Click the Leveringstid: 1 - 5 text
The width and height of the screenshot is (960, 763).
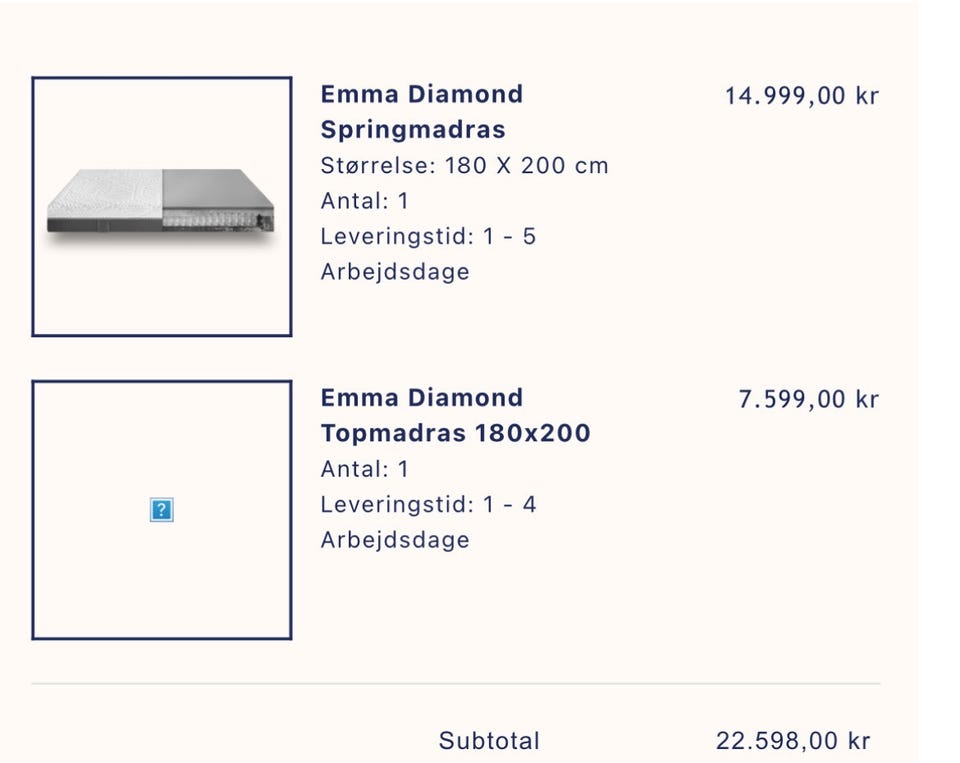click(428, 237)
